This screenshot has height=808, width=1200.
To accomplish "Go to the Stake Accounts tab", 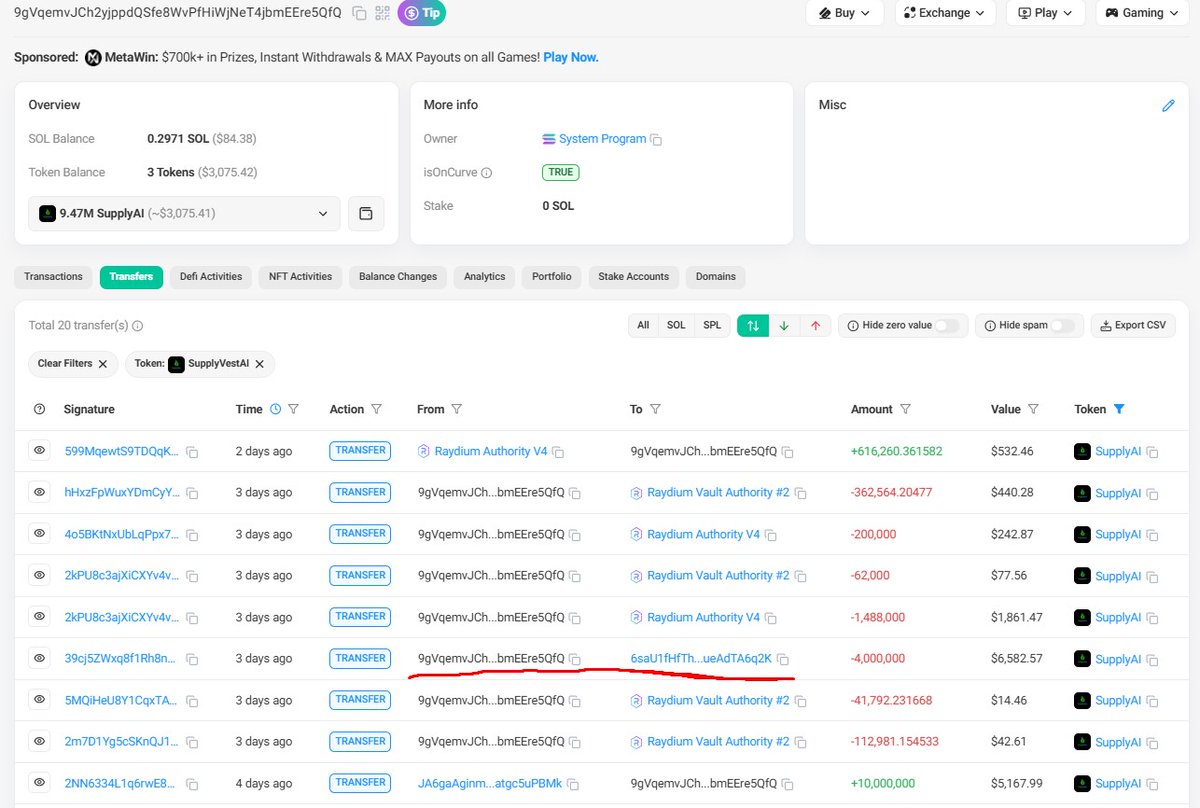I will [x=634, y=277].
